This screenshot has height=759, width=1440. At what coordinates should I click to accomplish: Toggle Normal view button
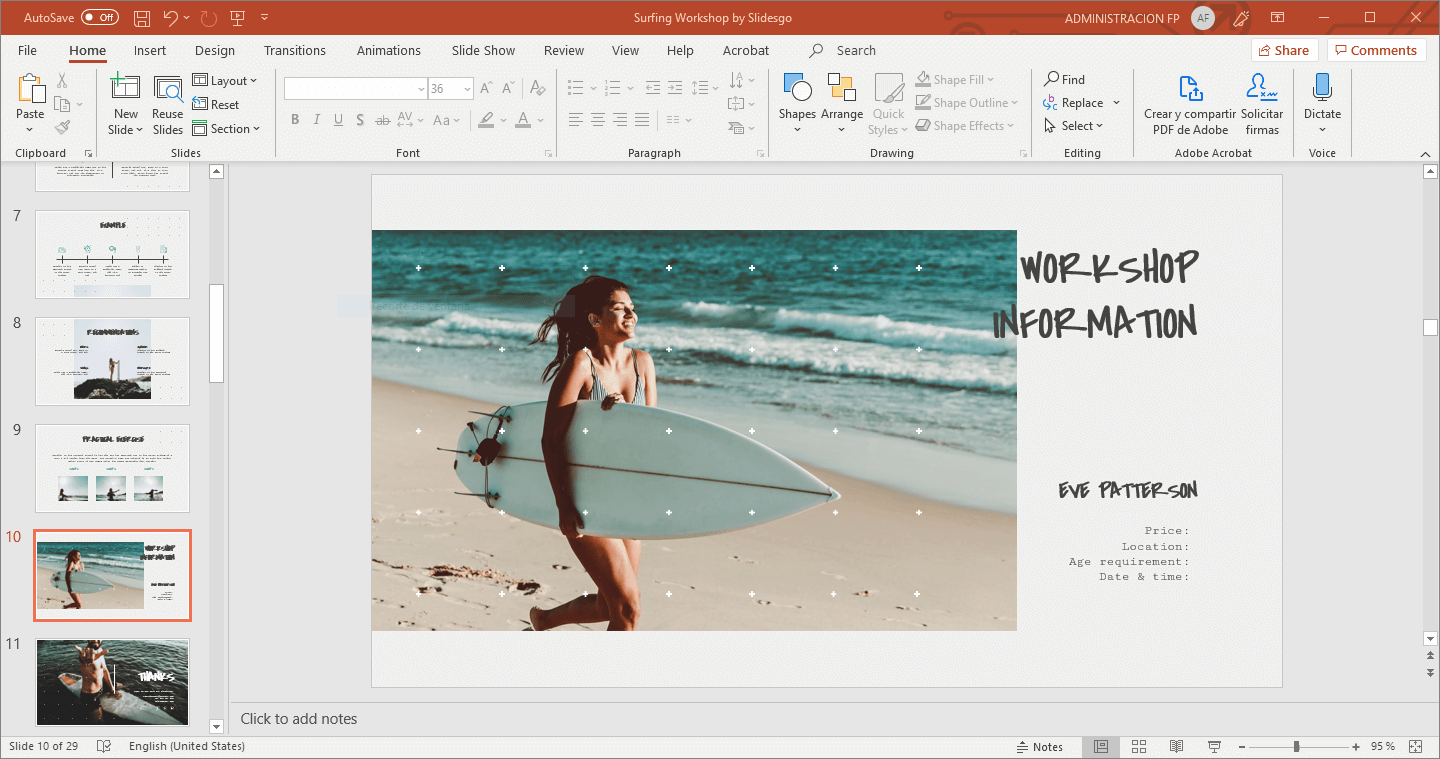tap(1101, 747)
